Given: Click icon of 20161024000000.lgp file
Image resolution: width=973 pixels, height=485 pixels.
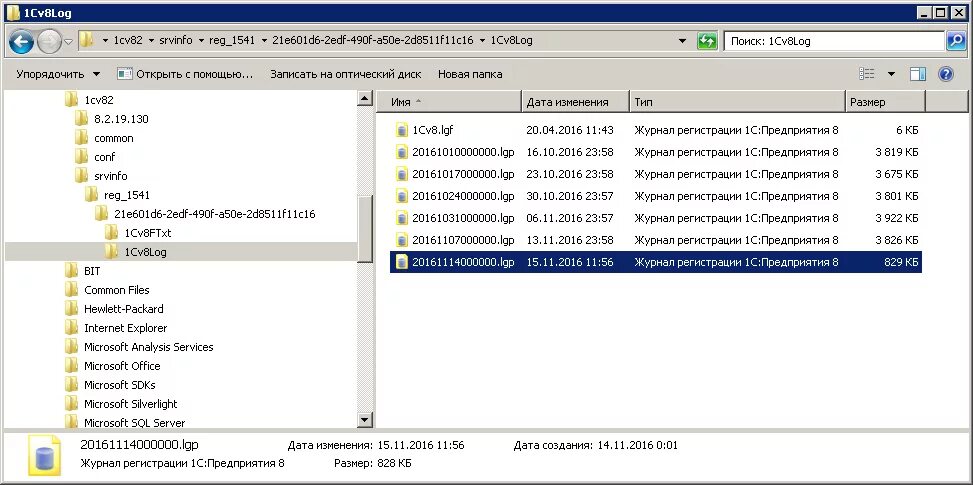Looking at the screenshot, I should [x=401, y=196].
